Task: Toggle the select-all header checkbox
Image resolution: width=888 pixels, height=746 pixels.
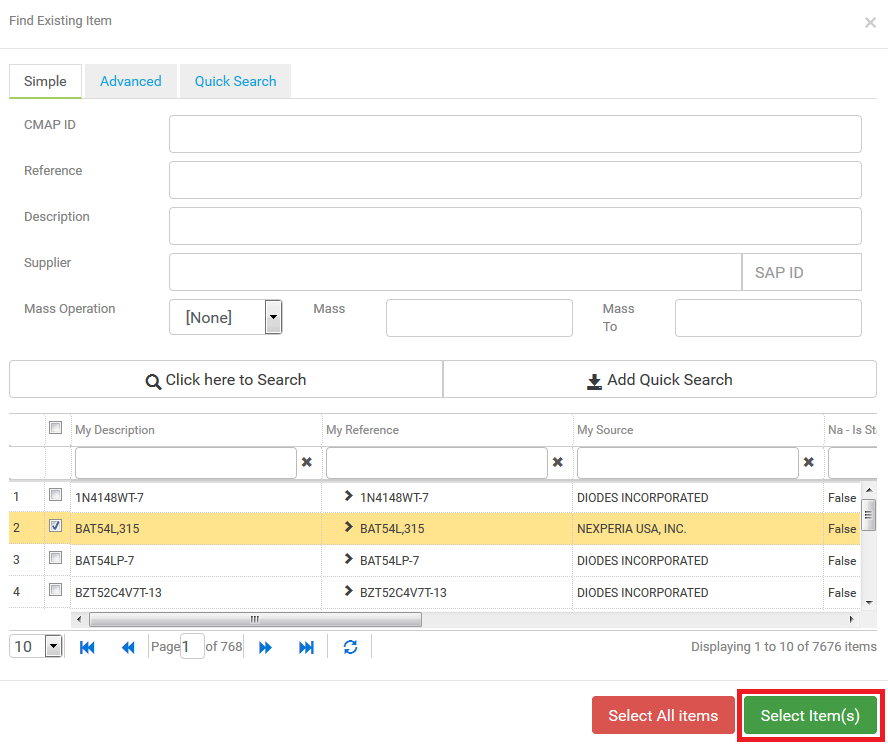Action: pos(56,428)
